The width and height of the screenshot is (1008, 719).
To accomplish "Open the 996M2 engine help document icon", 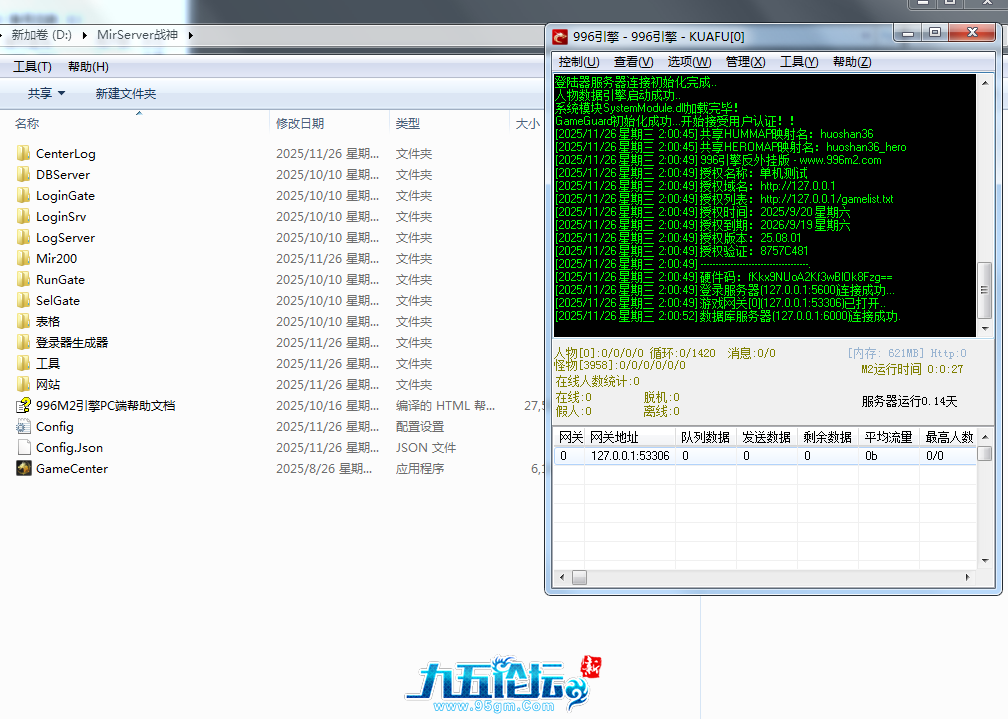I will pos(24,406).
